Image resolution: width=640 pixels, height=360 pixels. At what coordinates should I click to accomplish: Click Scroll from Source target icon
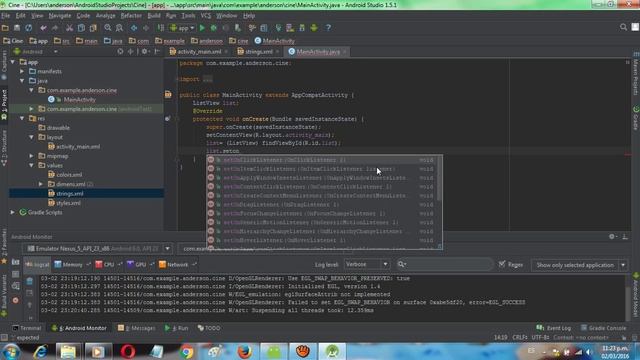[120, 51]
